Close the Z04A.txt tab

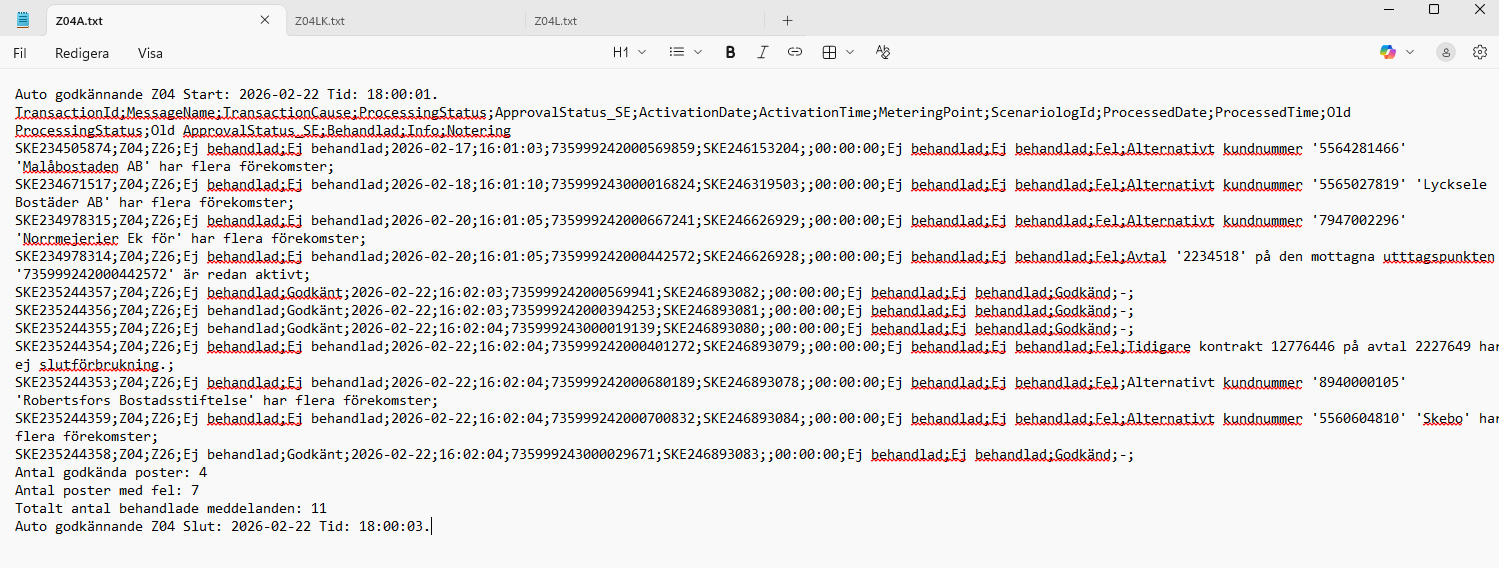(265, 20)
